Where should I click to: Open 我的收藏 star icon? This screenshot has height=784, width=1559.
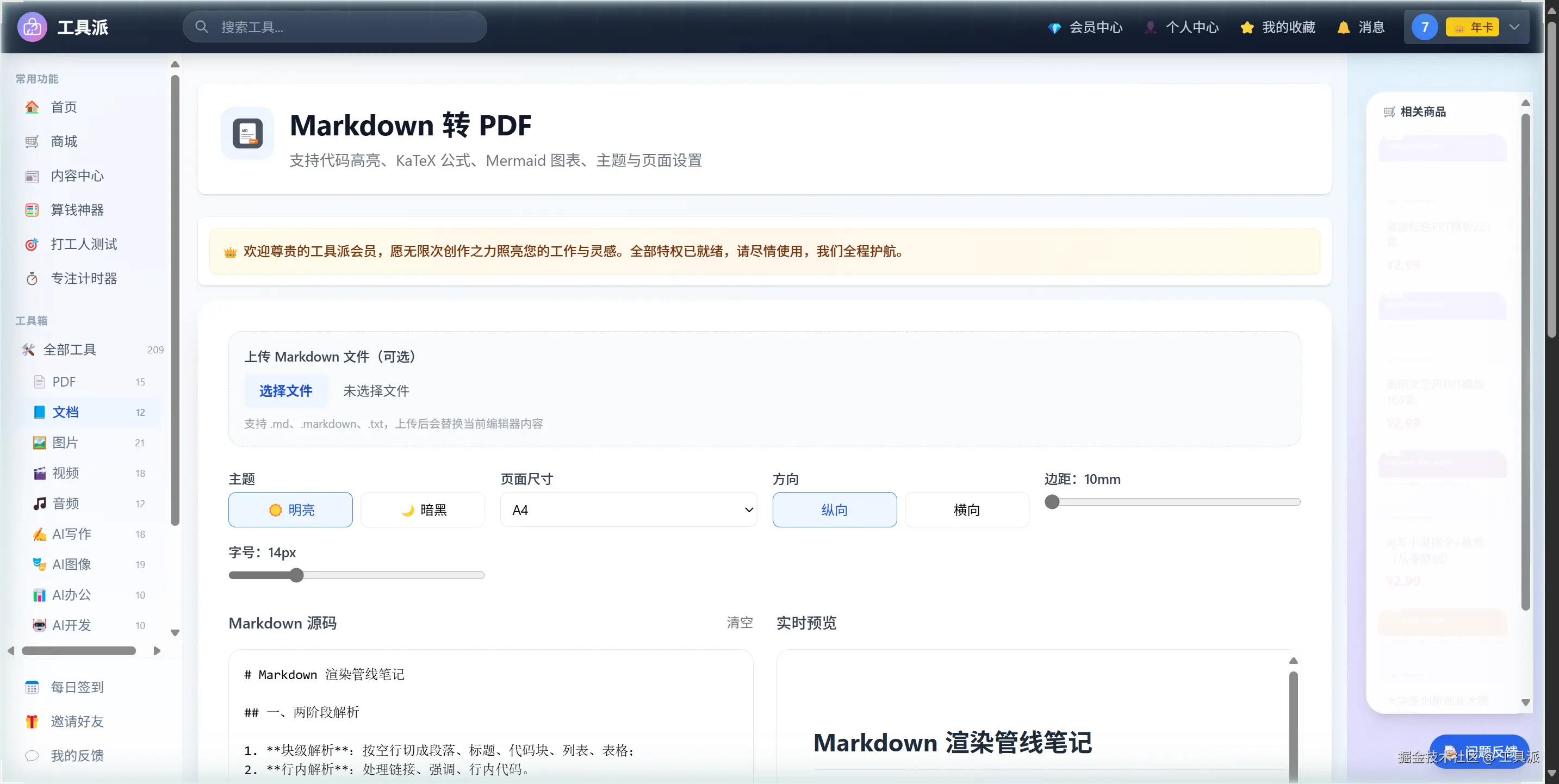(x=1247, y=27)
